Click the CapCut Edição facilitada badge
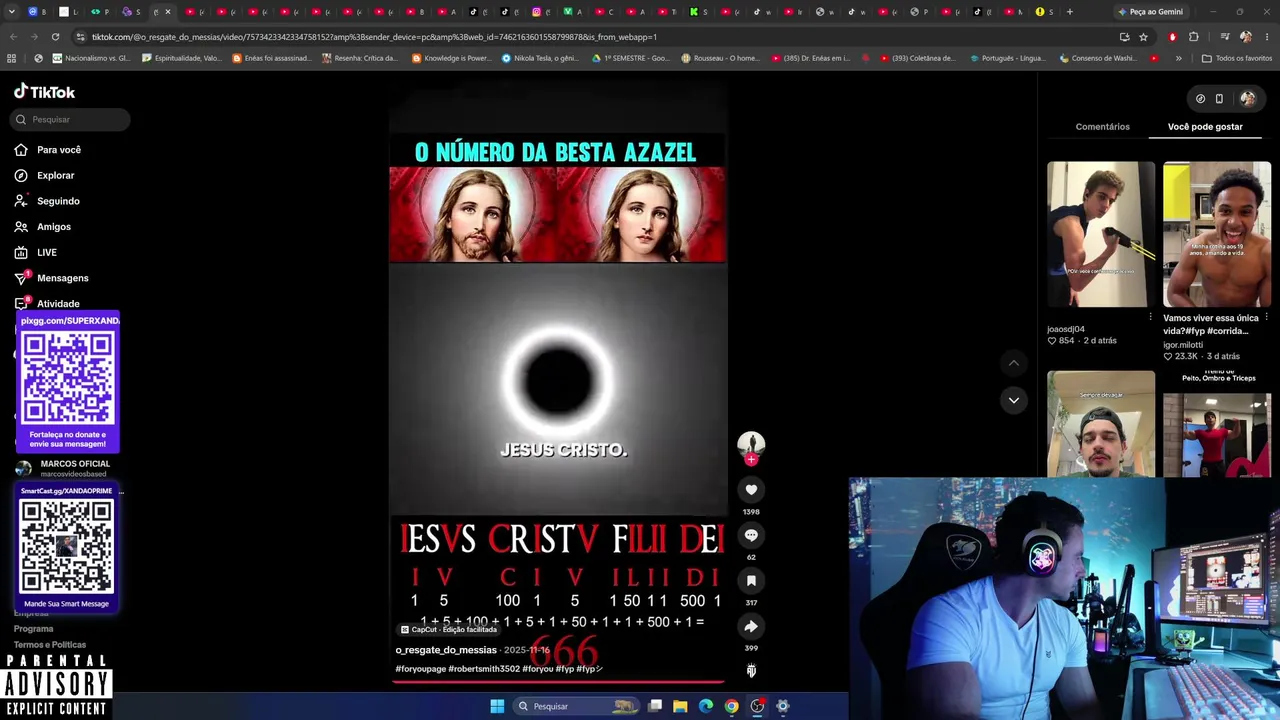The height and width of the screenshot is (720, 1280). tap(448, 630)
